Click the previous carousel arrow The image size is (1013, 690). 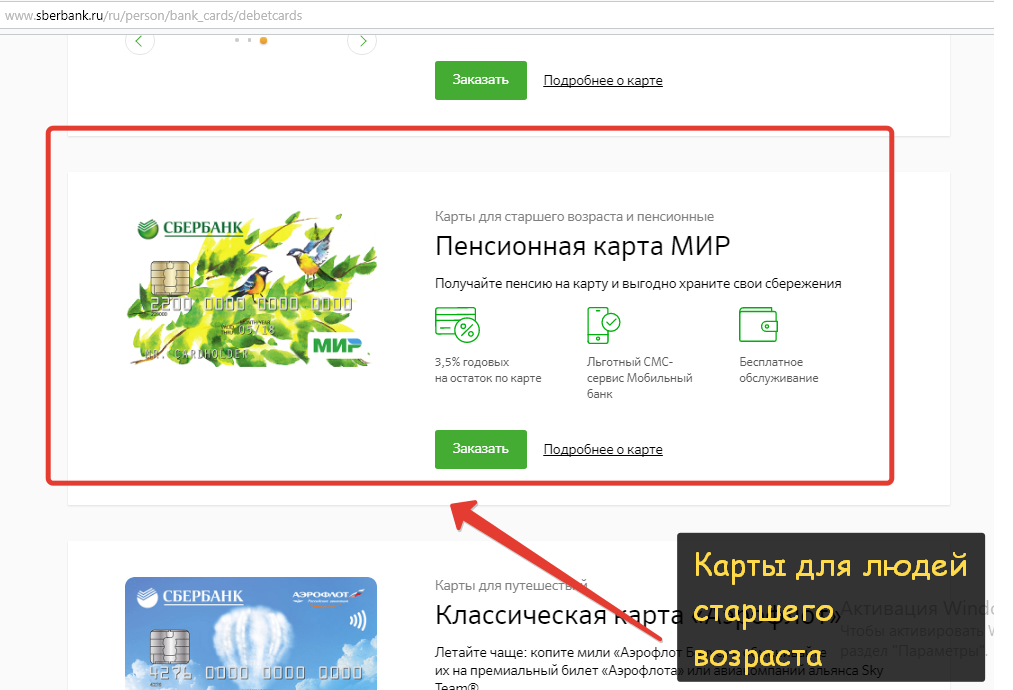pyautogui.click(x=140, y=41)
